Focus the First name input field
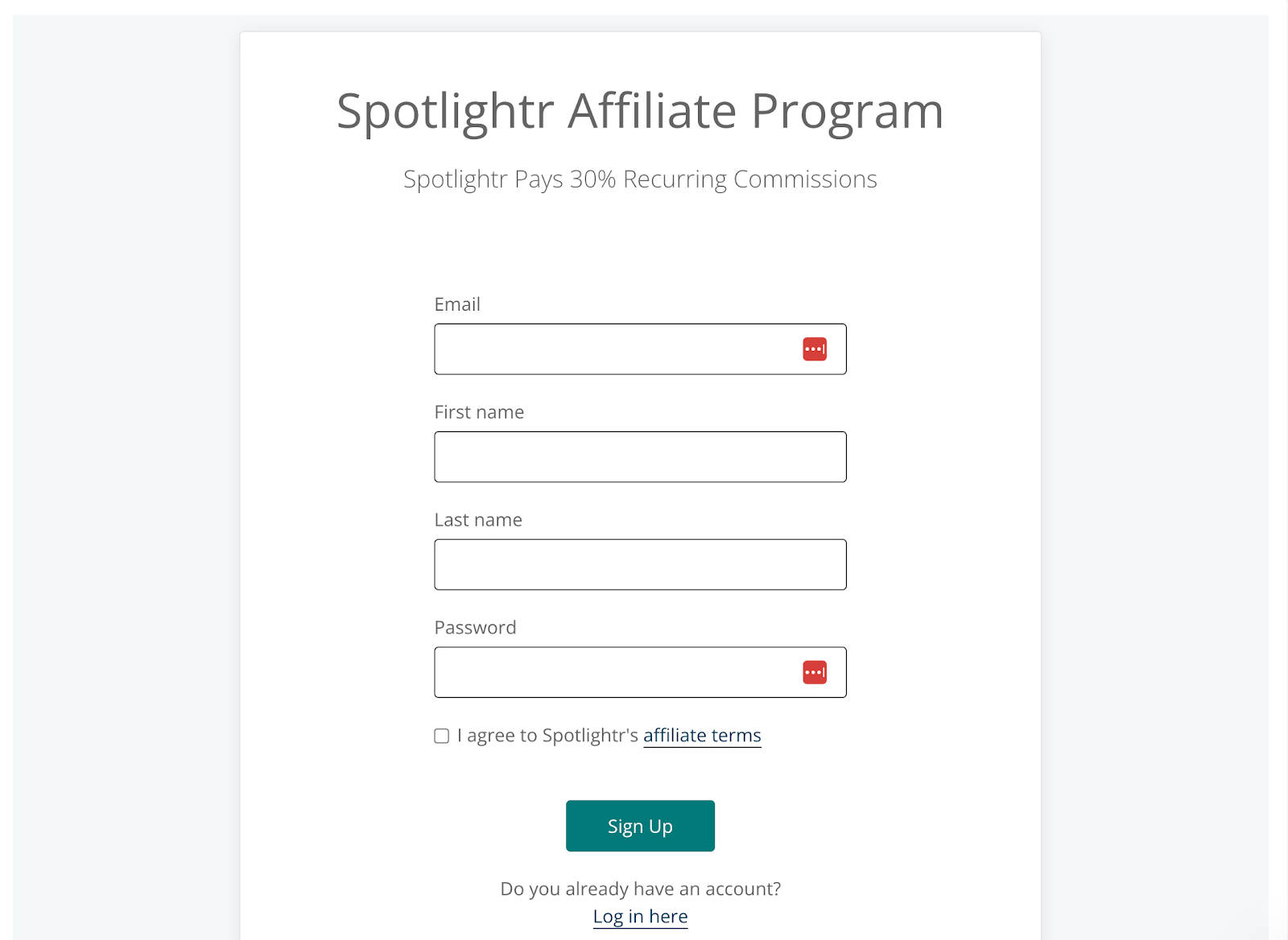The width and height of the screenshot is (1288, 940). click(640, 456)
